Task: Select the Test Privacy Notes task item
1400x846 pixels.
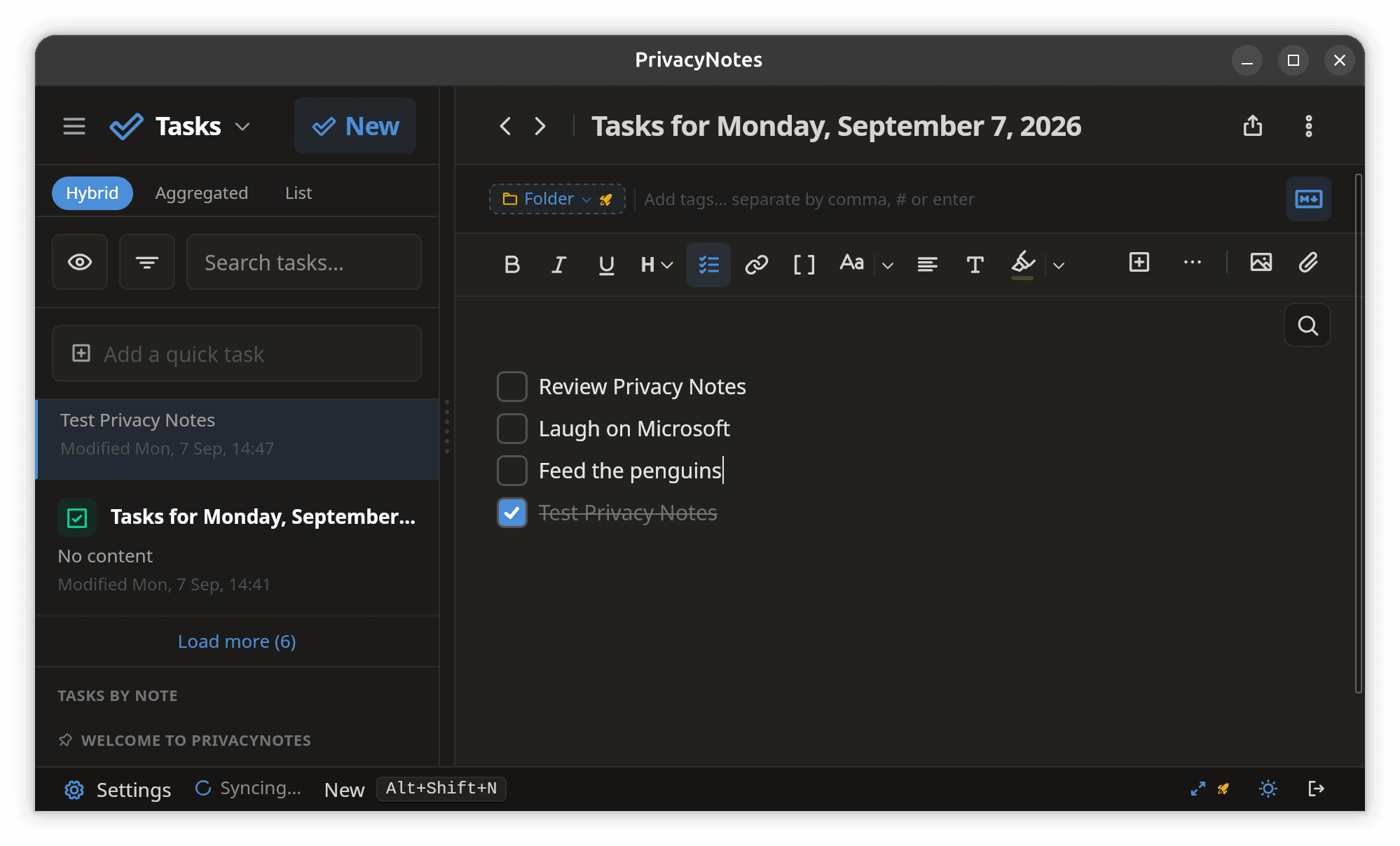Action: 238,439
